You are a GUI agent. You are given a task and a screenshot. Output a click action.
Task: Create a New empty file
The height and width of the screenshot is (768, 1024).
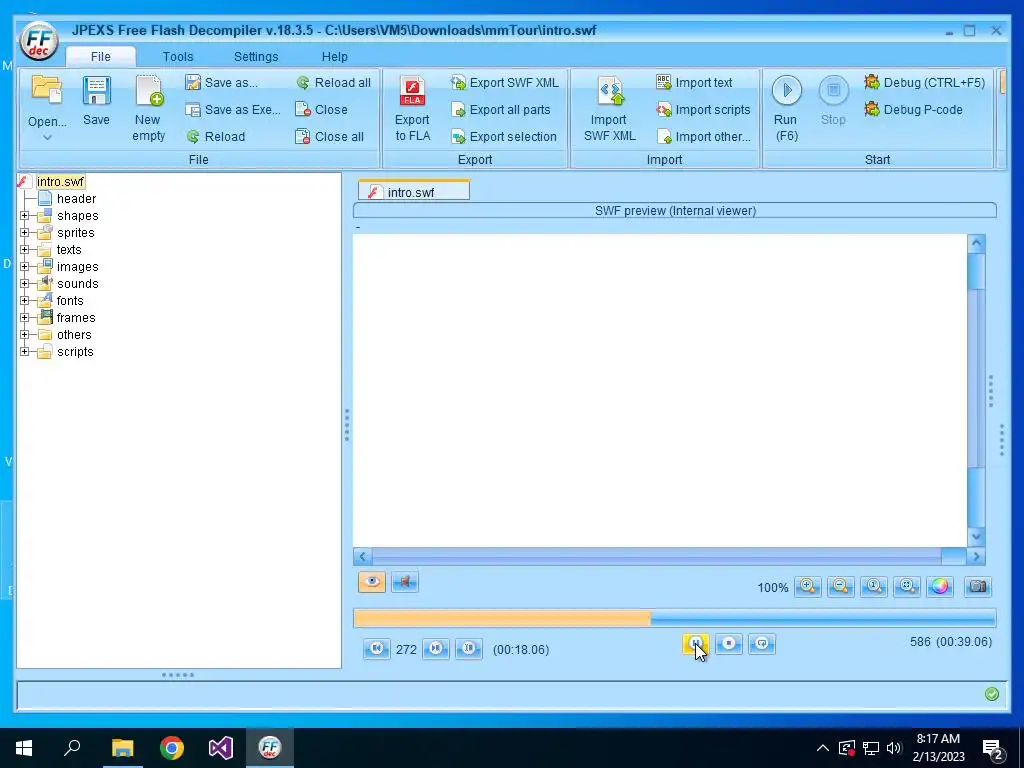click(x=148, y=108)
